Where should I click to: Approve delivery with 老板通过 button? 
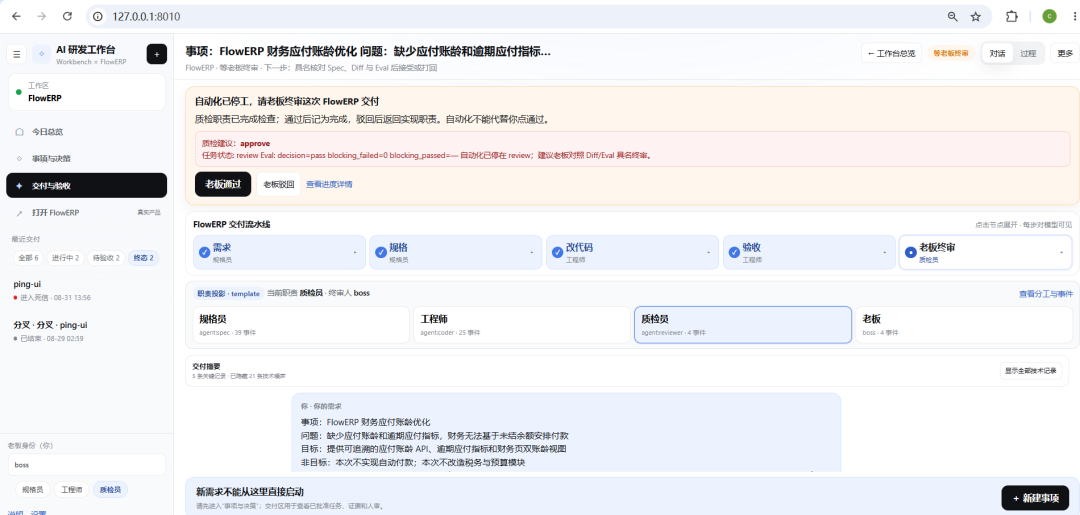[222, 184]
